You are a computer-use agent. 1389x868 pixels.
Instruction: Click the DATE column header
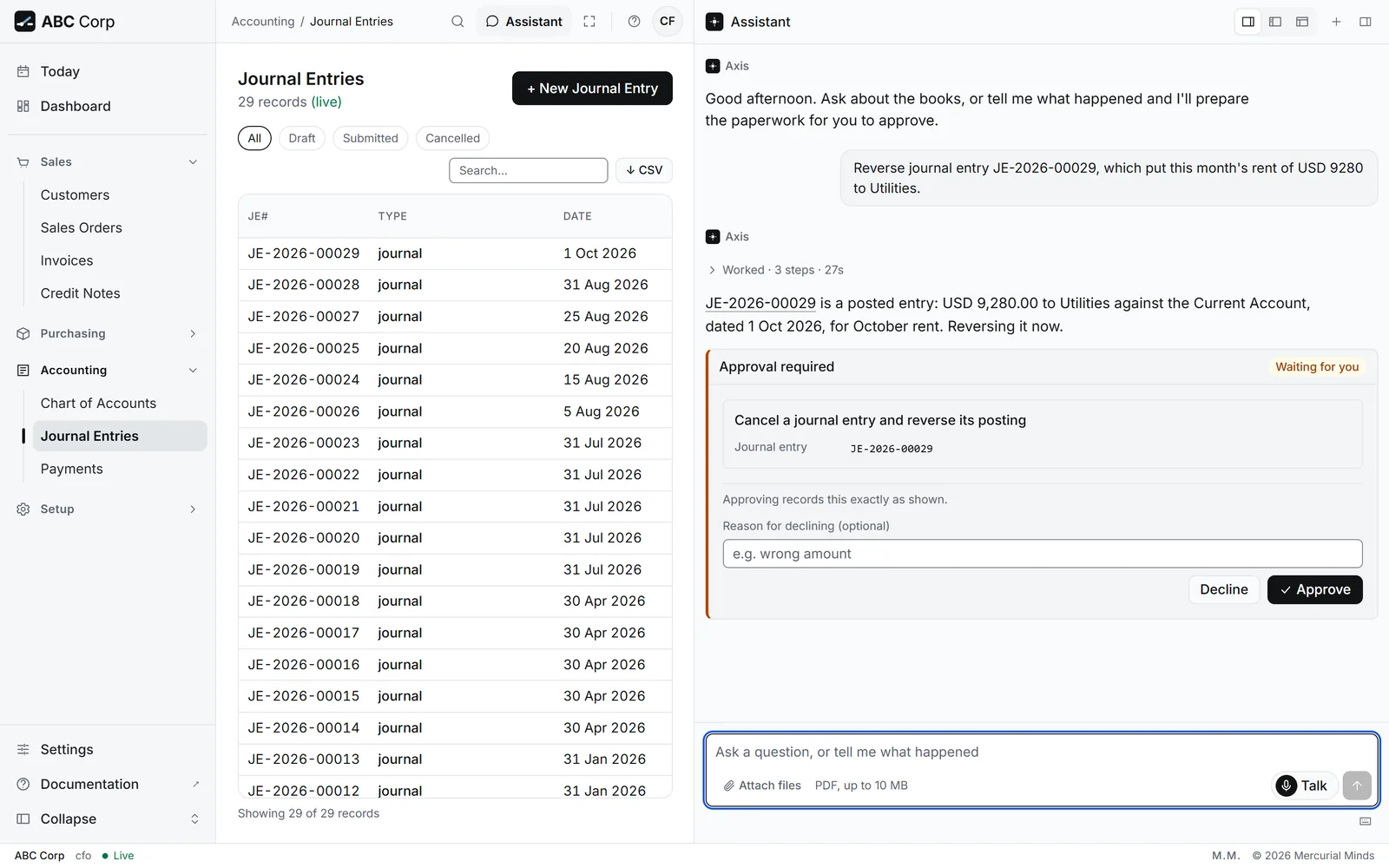577,216
